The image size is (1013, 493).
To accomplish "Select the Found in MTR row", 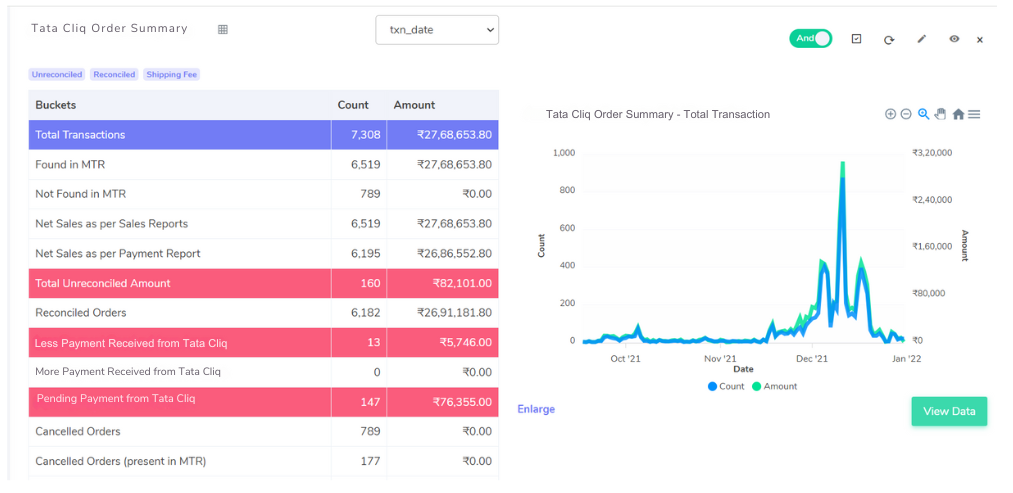I will 264,165.
